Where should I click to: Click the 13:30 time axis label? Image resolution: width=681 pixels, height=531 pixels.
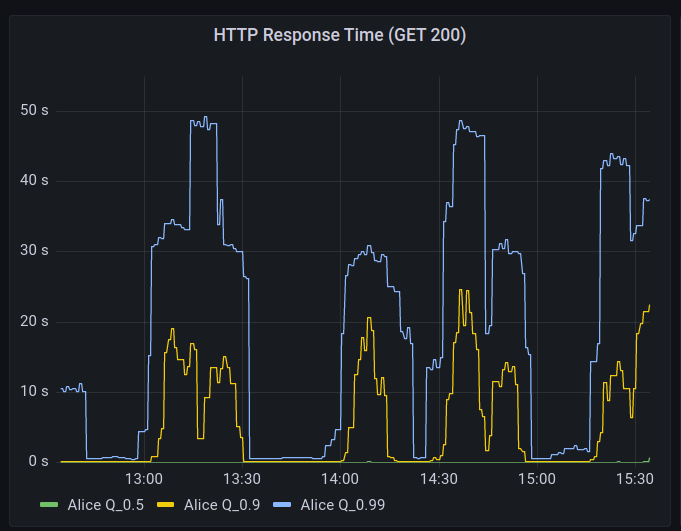pos(242,479)
